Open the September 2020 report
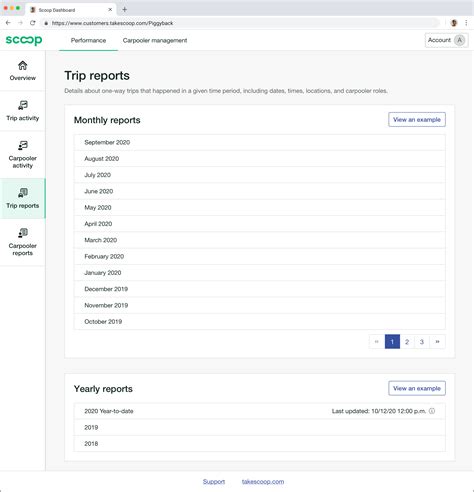Image resolution: width=474 pixels, height=492 pixels. [260, 142]
